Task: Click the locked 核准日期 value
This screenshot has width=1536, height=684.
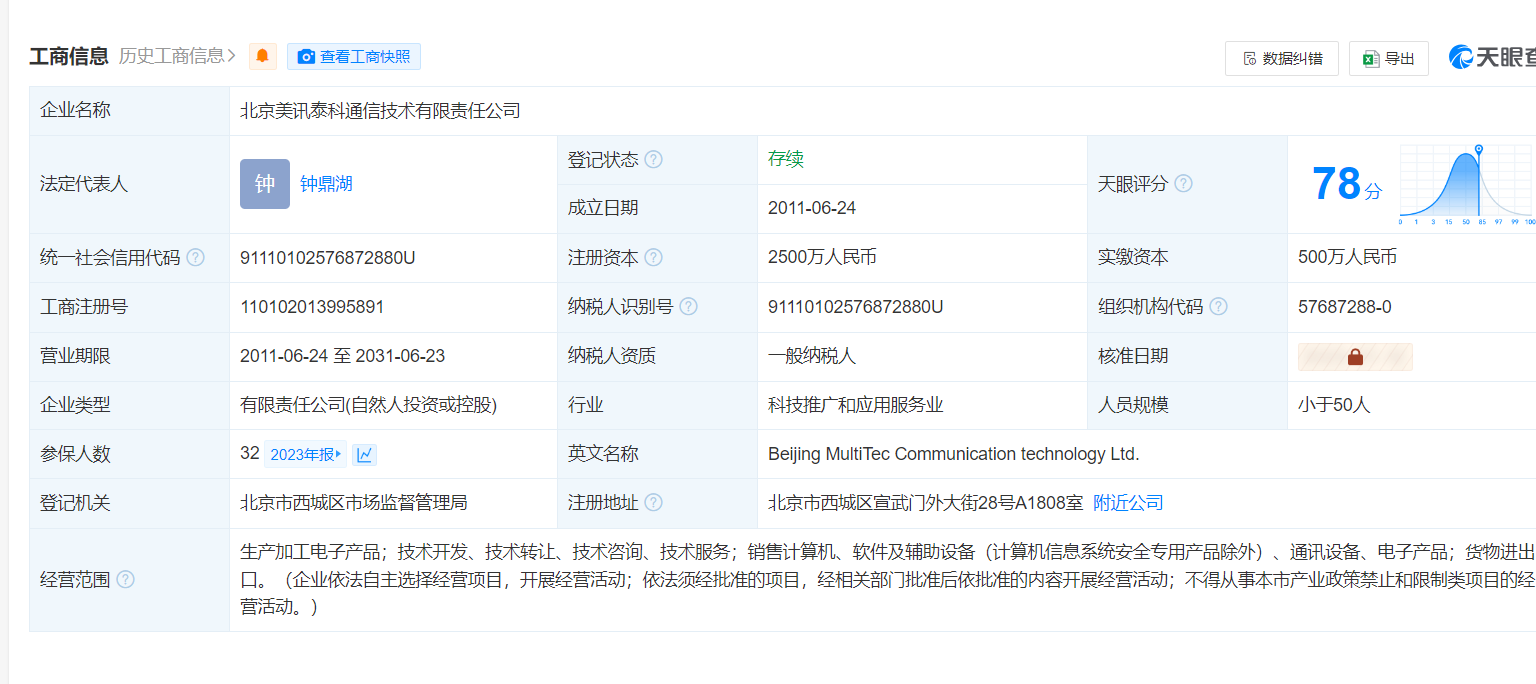Action: 1355,357
